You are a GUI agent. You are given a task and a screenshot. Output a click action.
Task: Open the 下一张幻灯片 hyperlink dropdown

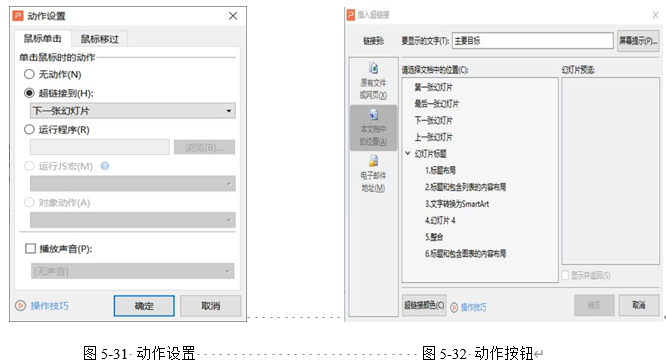133,111
